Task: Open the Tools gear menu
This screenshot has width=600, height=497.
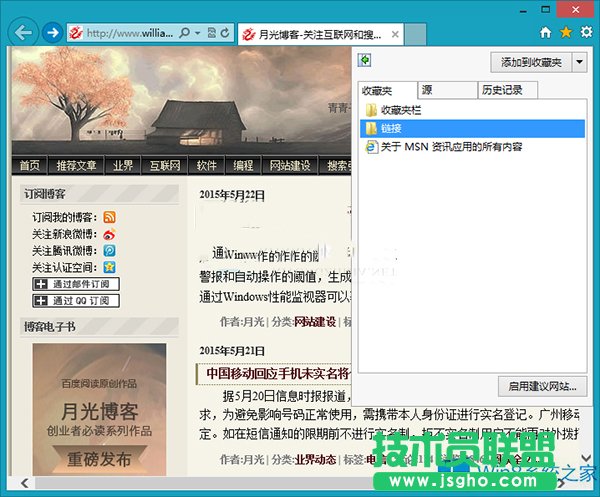Action: click(x=586, y=32)
